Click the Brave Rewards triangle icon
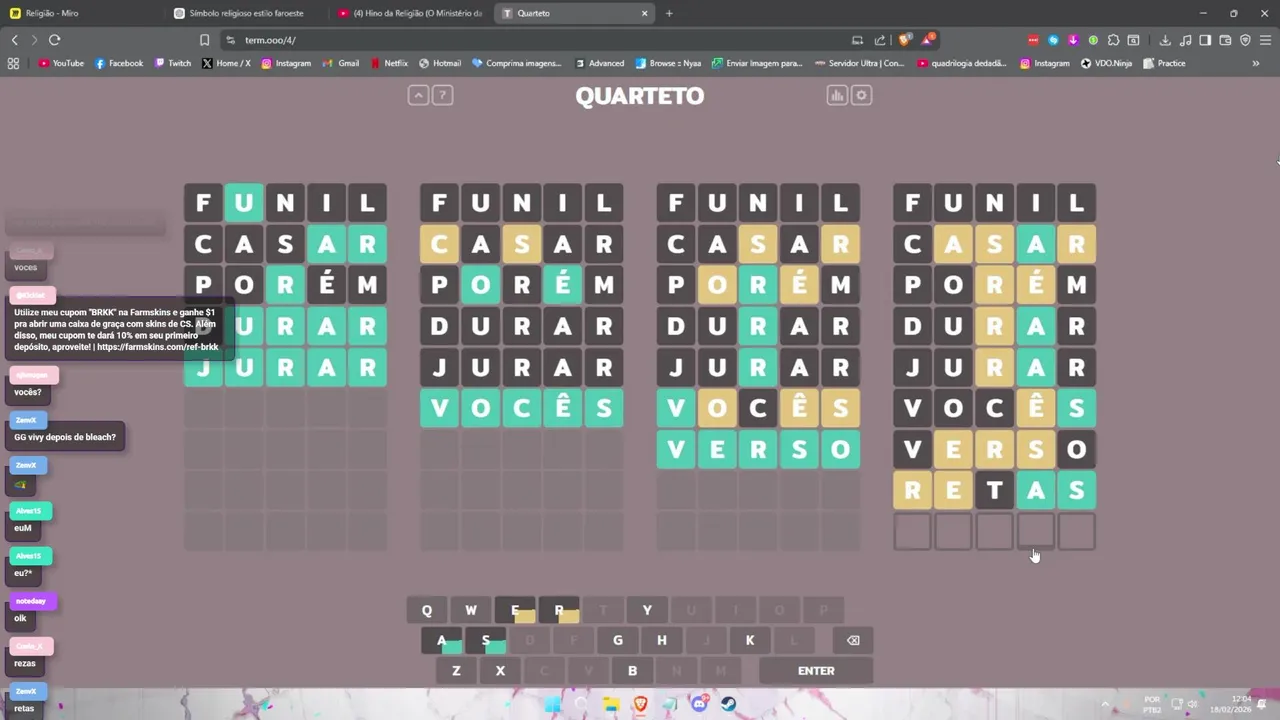1280x720 pixels. [929, 40]
